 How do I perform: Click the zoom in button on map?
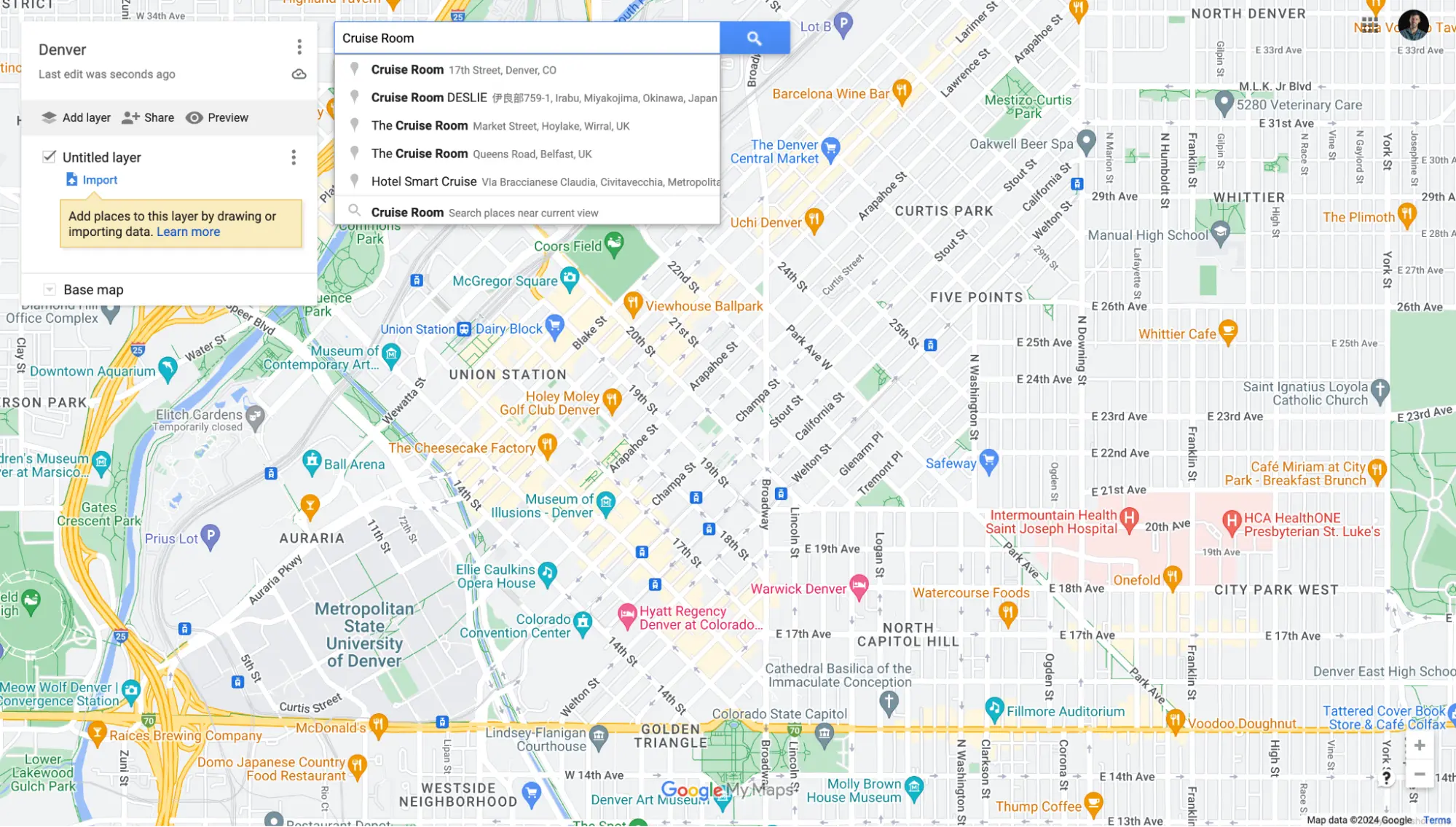click(1420, 745)
